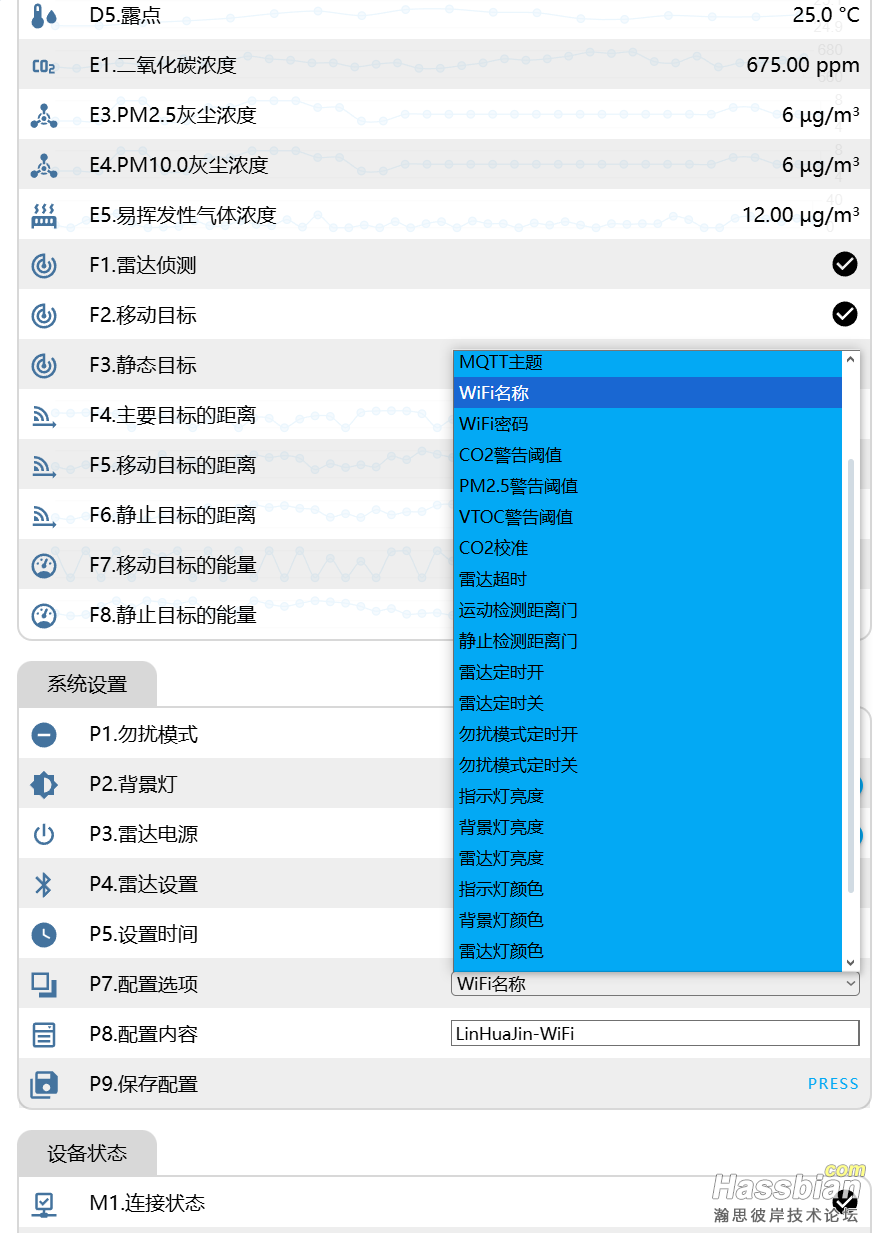
Task: Click the save disk icon at P9.保存配置
Action: (44, 1084)
